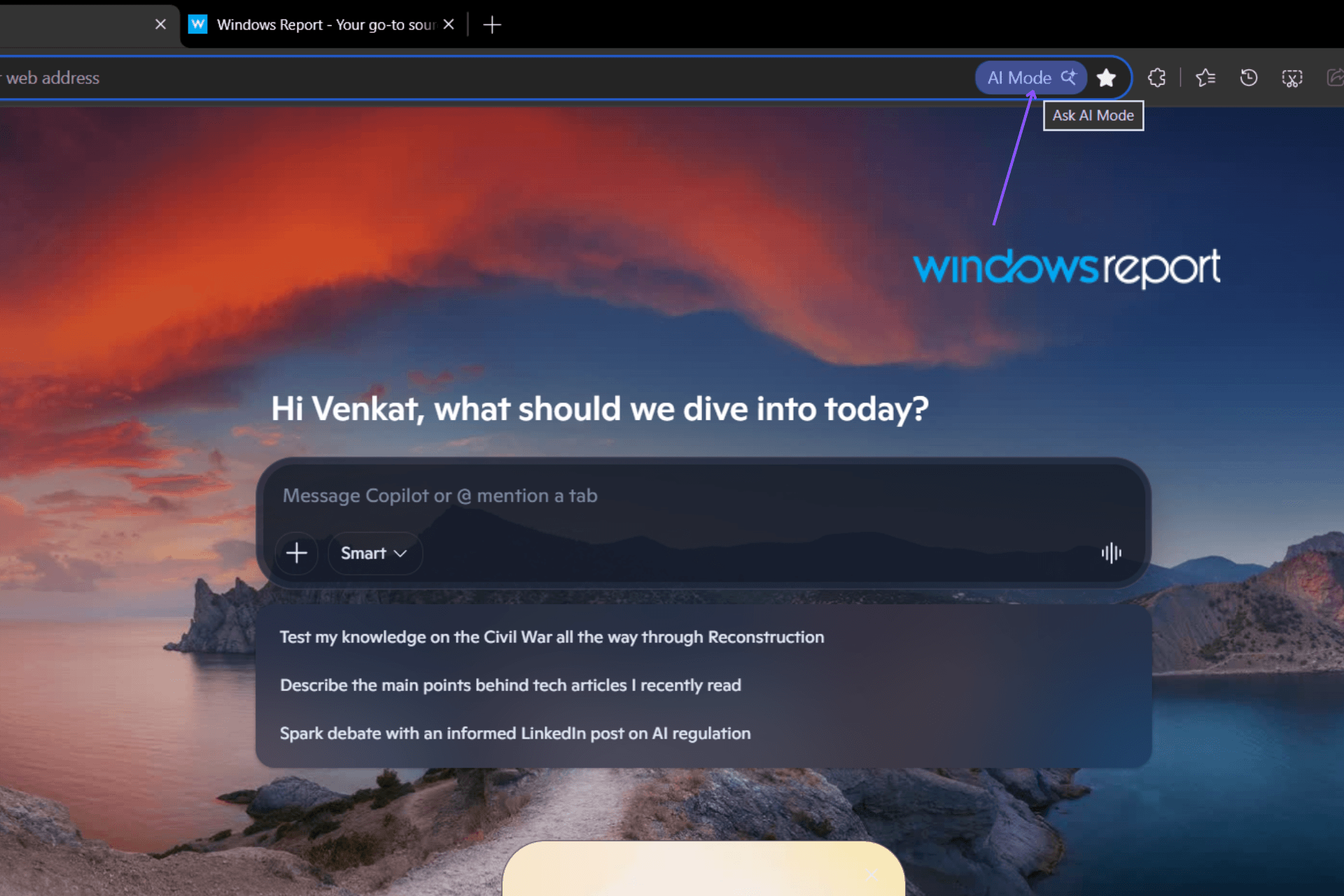Star this page as a favorite
The image size is (1344, 896).
(1106, 78)
